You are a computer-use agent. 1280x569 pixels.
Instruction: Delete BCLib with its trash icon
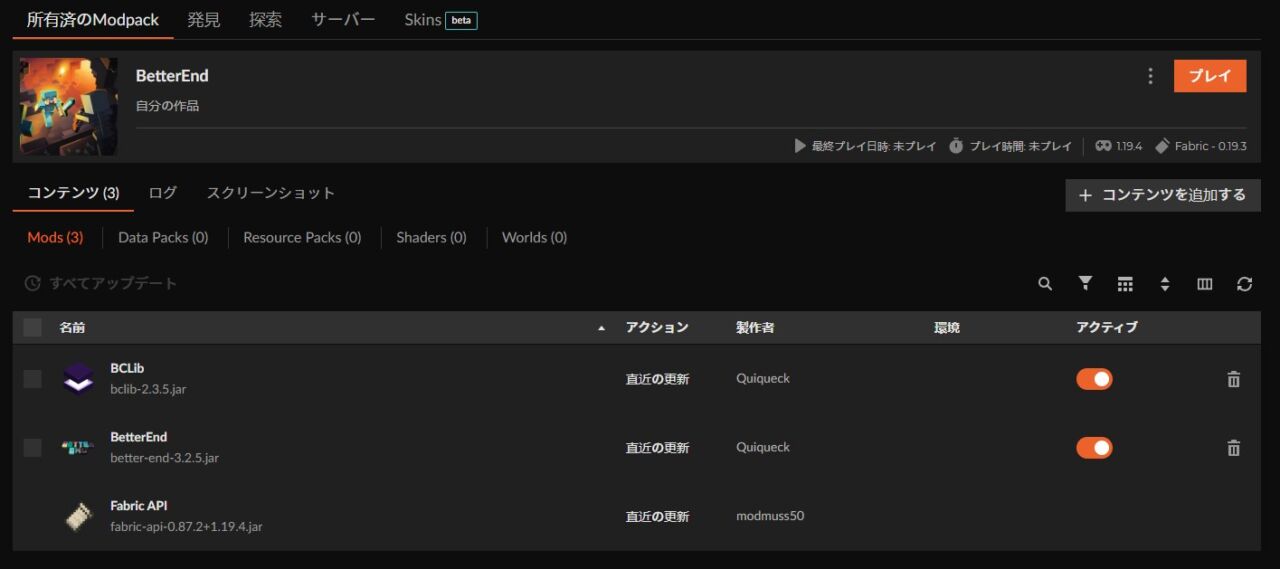pyautogui.click(x=1233, y=379)
